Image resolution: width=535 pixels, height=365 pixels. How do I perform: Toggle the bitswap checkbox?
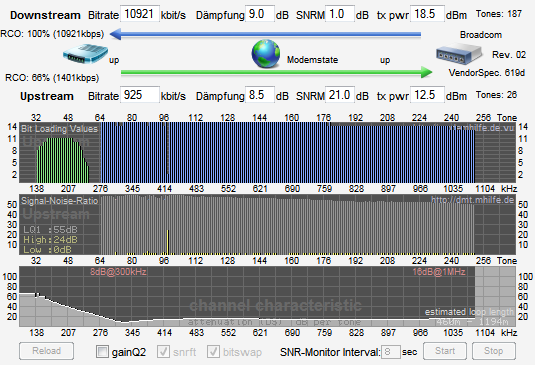pos(213,351)
